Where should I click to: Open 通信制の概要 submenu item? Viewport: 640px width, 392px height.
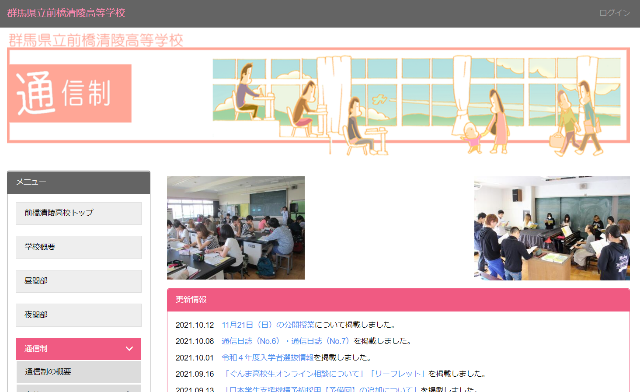pos(79,372)
